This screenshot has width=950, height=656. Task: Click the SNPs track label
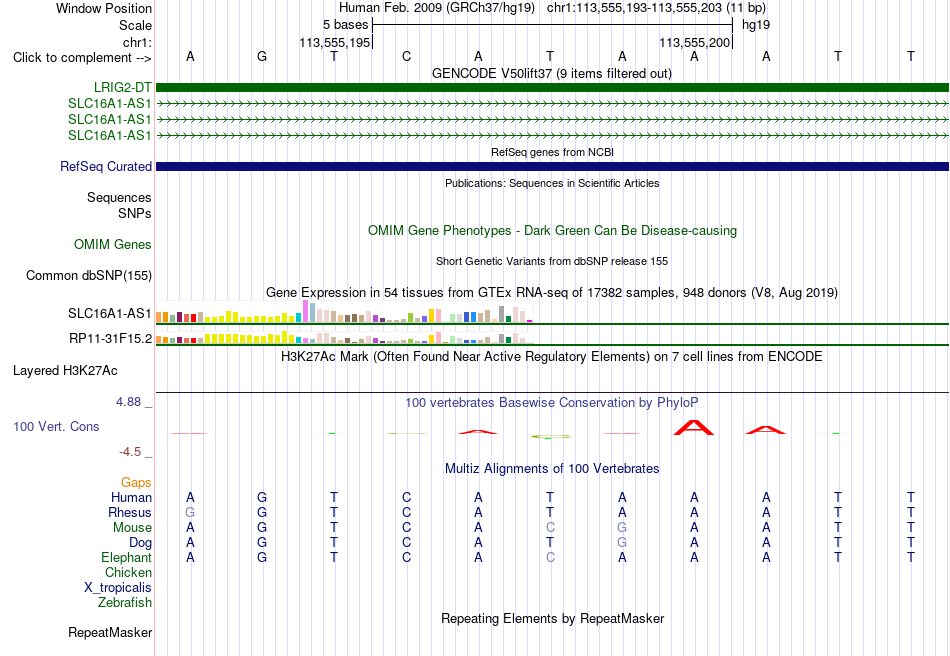click(x=135, y=213)
